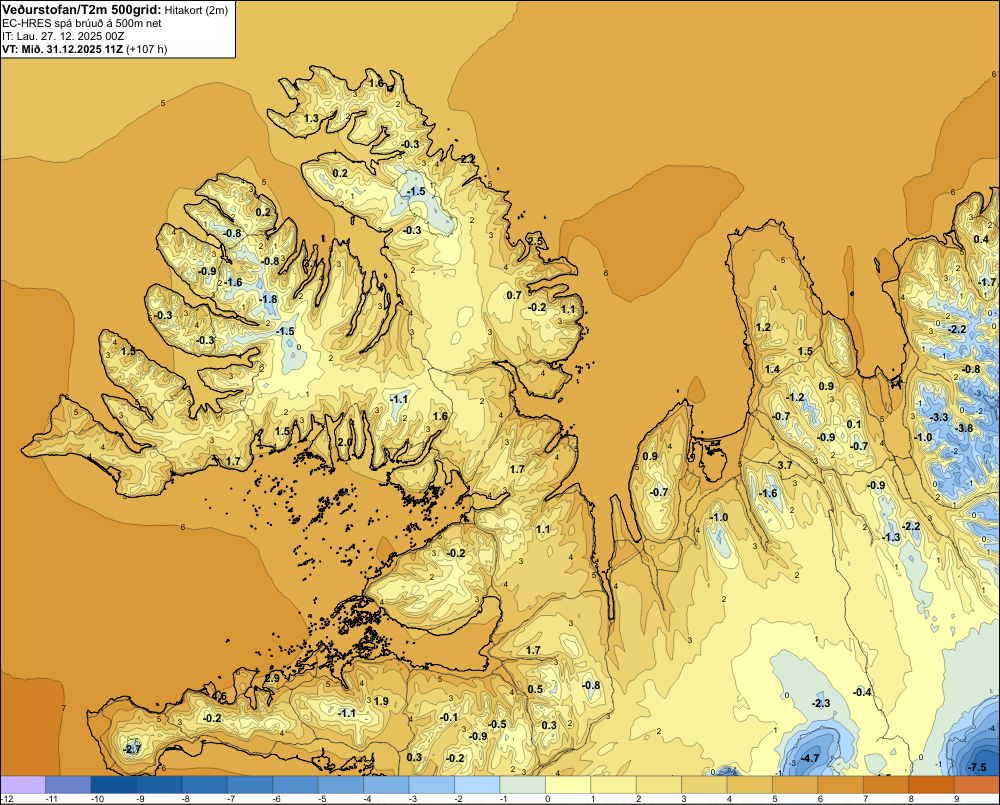Image resolution: width=1000 pixels, height=805 pixels.
Task: Click the 'Hitakort (2m)' label
Action: pos(196,10)
